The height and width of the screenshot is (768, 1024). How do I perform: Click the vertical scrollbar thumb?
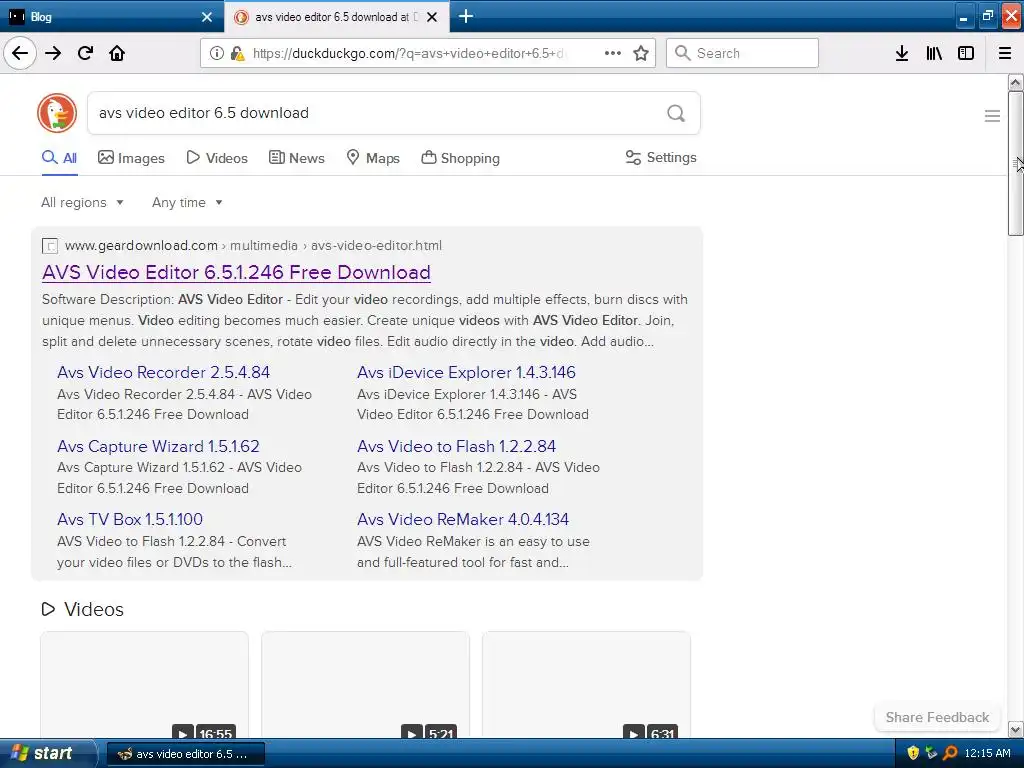1016,163
